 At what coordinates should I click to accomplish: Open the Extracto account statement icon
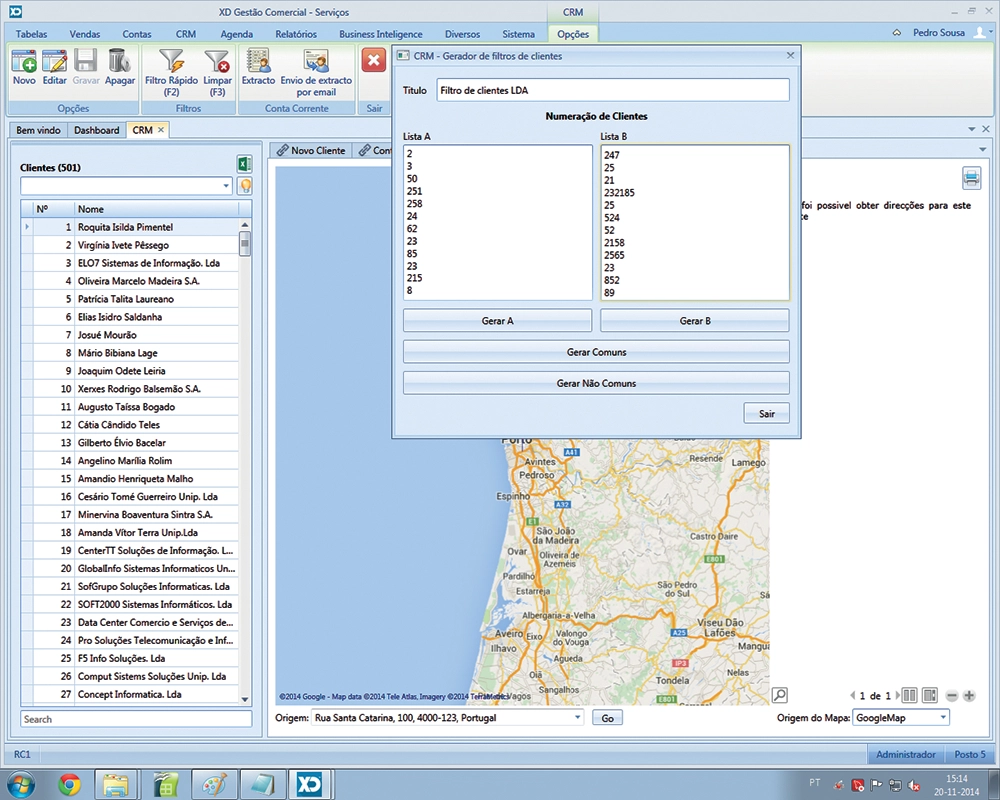[x=258, y=62]
